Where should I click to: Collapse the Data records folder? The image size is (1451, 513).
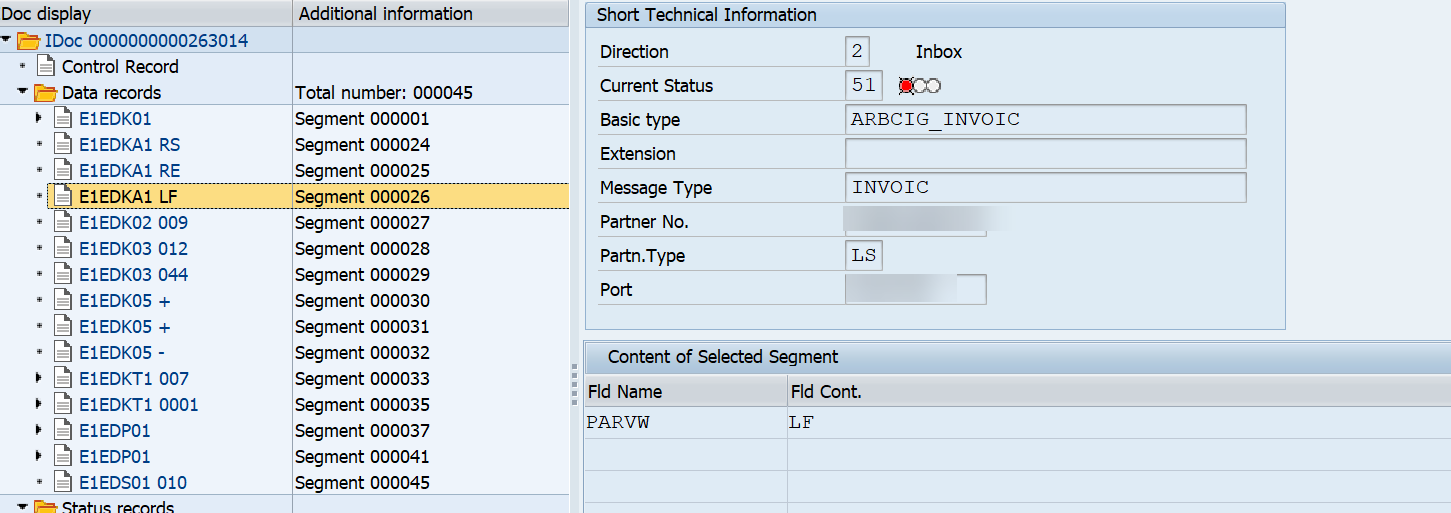(23, 93)
